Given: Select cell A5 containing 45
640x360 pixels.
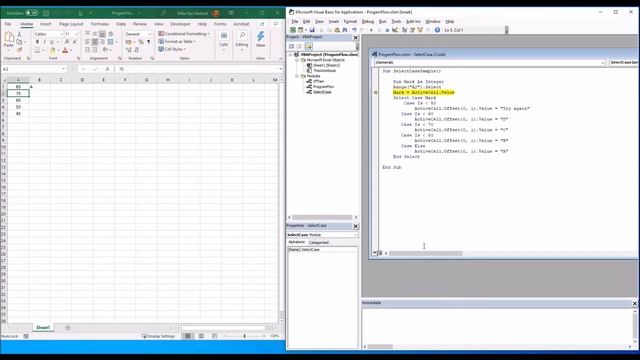Looking at the screenshot, I should tap(18, 113).
